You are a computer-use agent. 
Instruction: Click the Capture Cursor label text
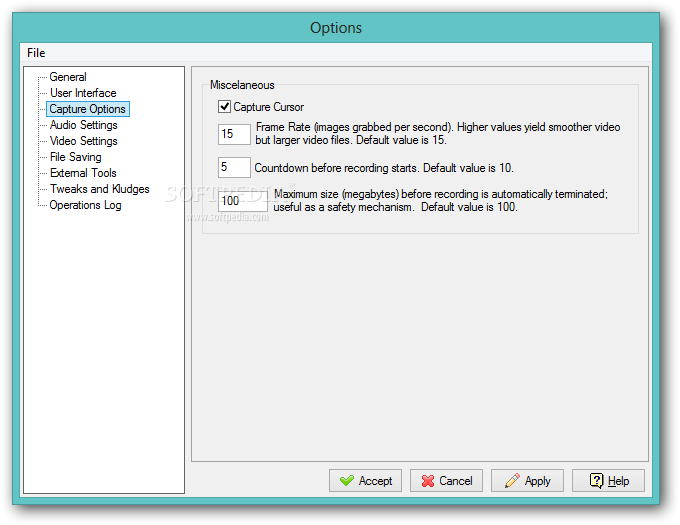coord(268,107)
